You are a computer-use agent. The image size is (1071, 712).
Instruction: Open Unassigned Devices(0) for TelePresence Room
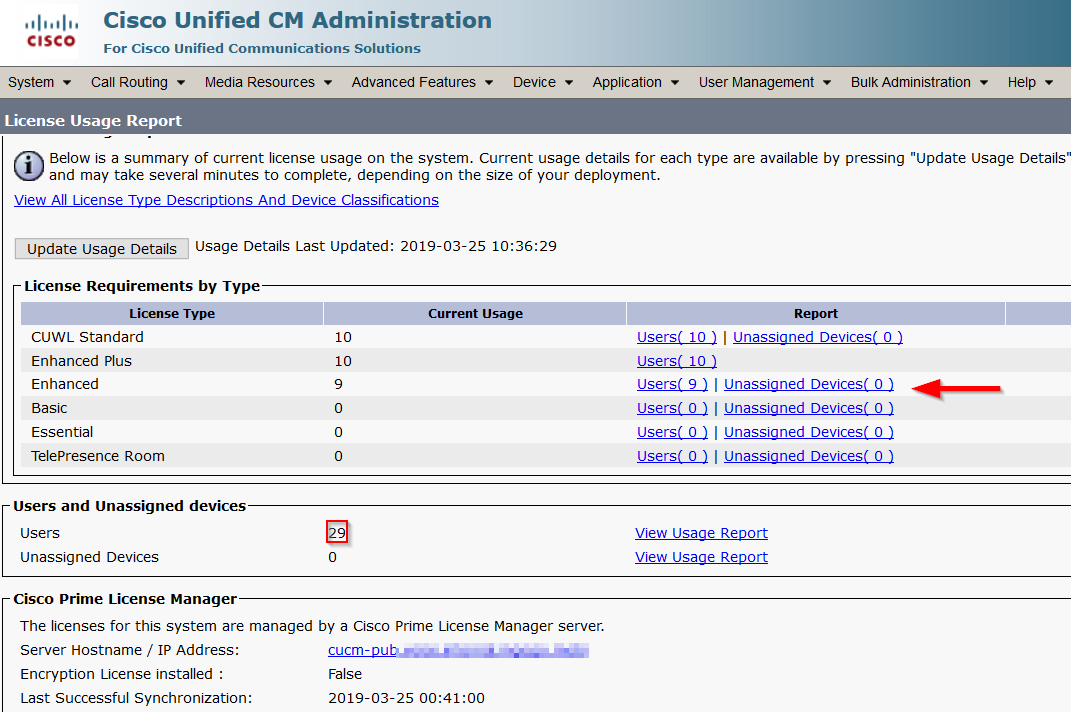809,456
